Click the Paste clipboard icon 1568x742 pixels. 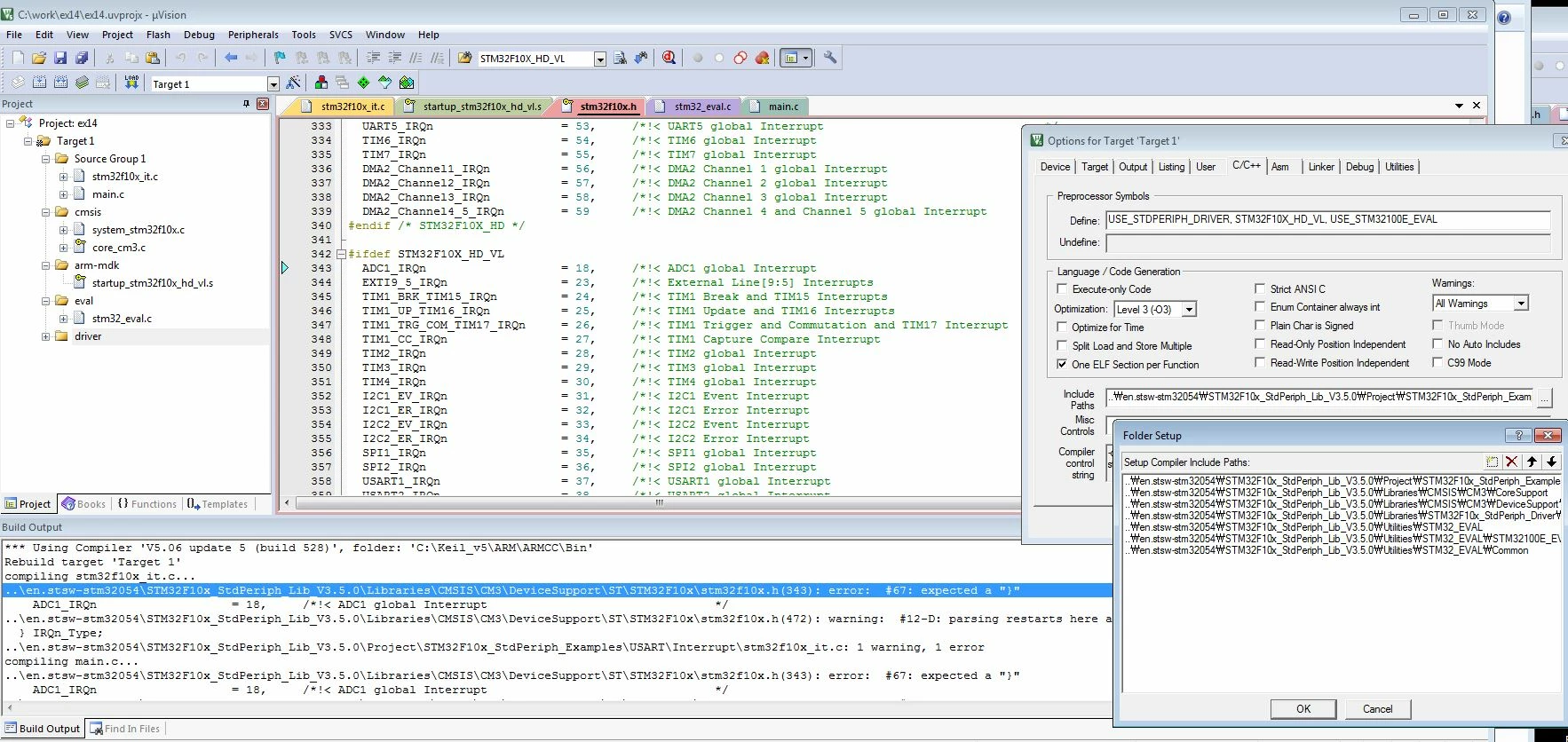[x=153, y=58]
